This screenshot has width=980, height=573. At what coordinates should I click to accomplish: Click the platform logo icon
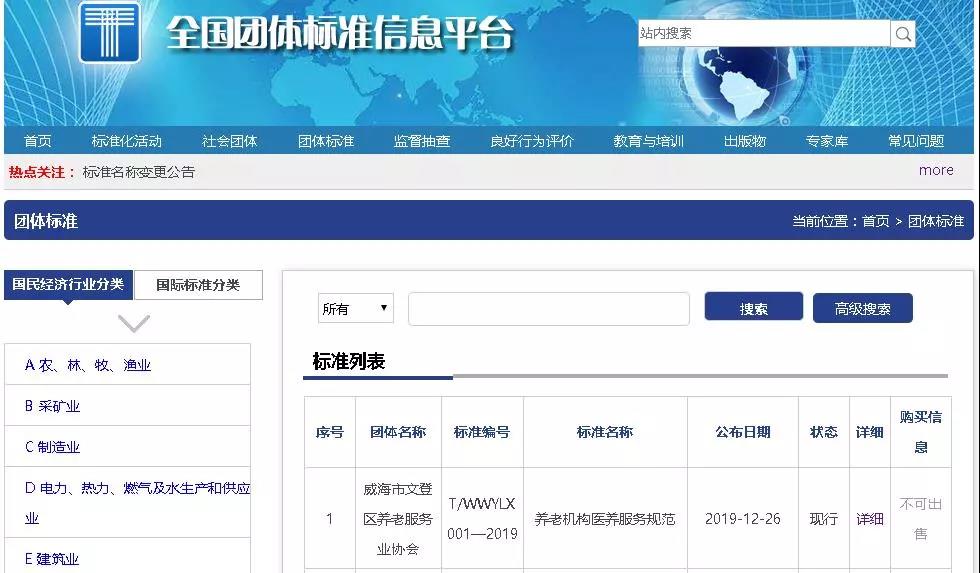point(109,32)
